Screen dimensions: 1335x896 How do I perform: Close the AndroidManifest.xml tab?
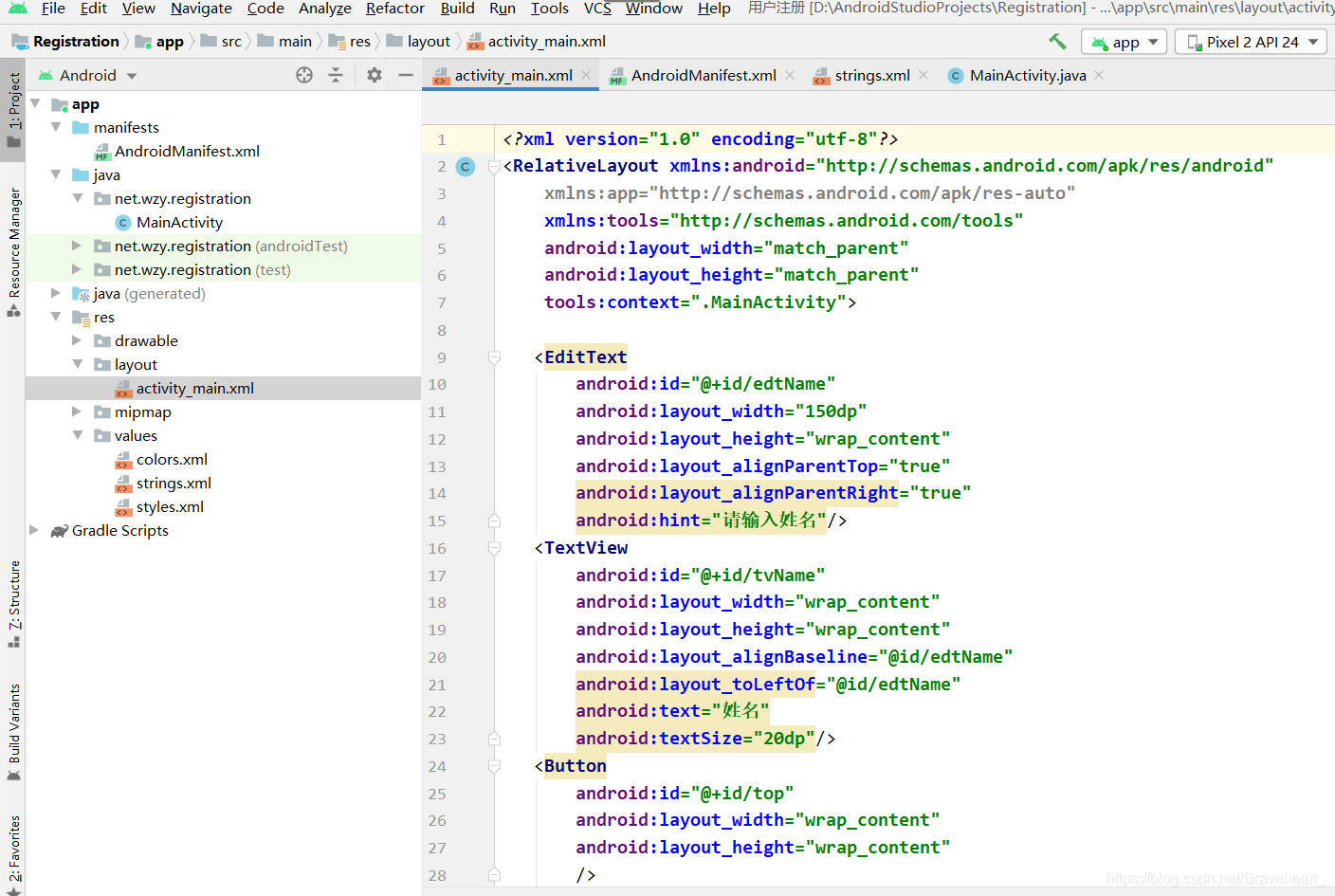(x=790, y=75)
